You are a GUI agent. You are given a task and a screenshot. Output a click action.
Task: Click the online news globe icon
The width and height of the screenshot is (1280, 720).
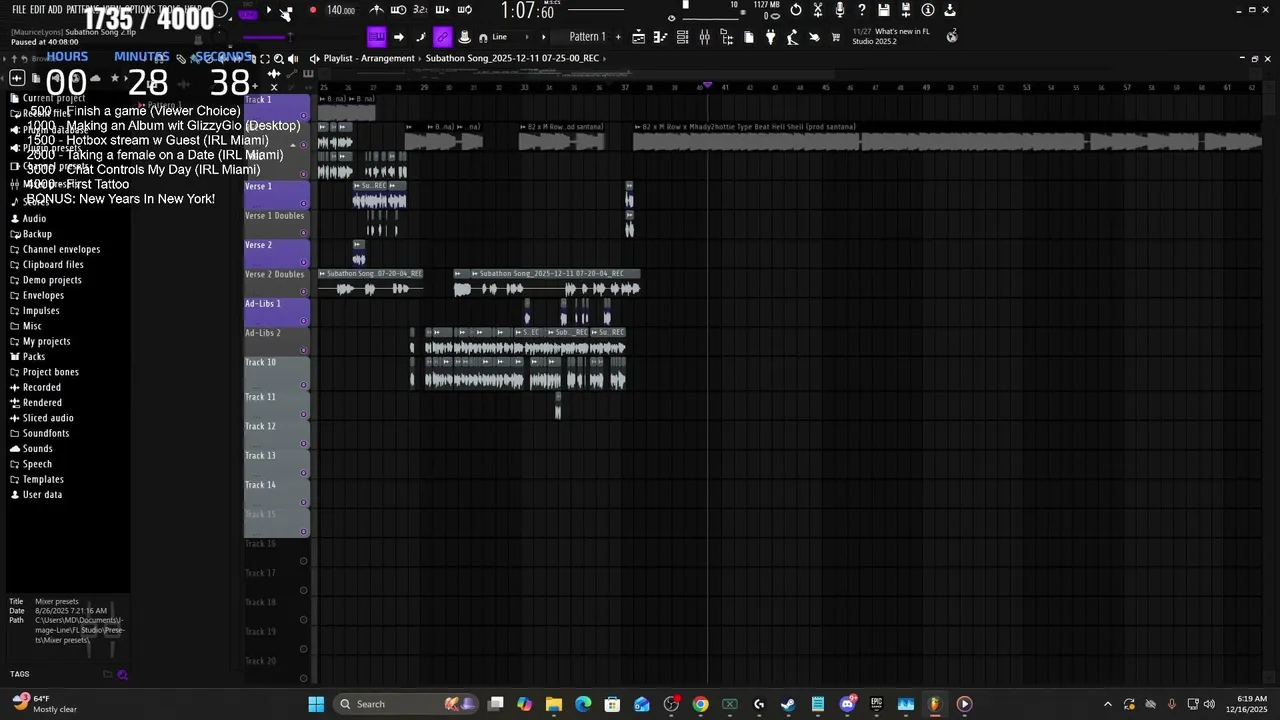pyautogui.click(x=952, y=36)
